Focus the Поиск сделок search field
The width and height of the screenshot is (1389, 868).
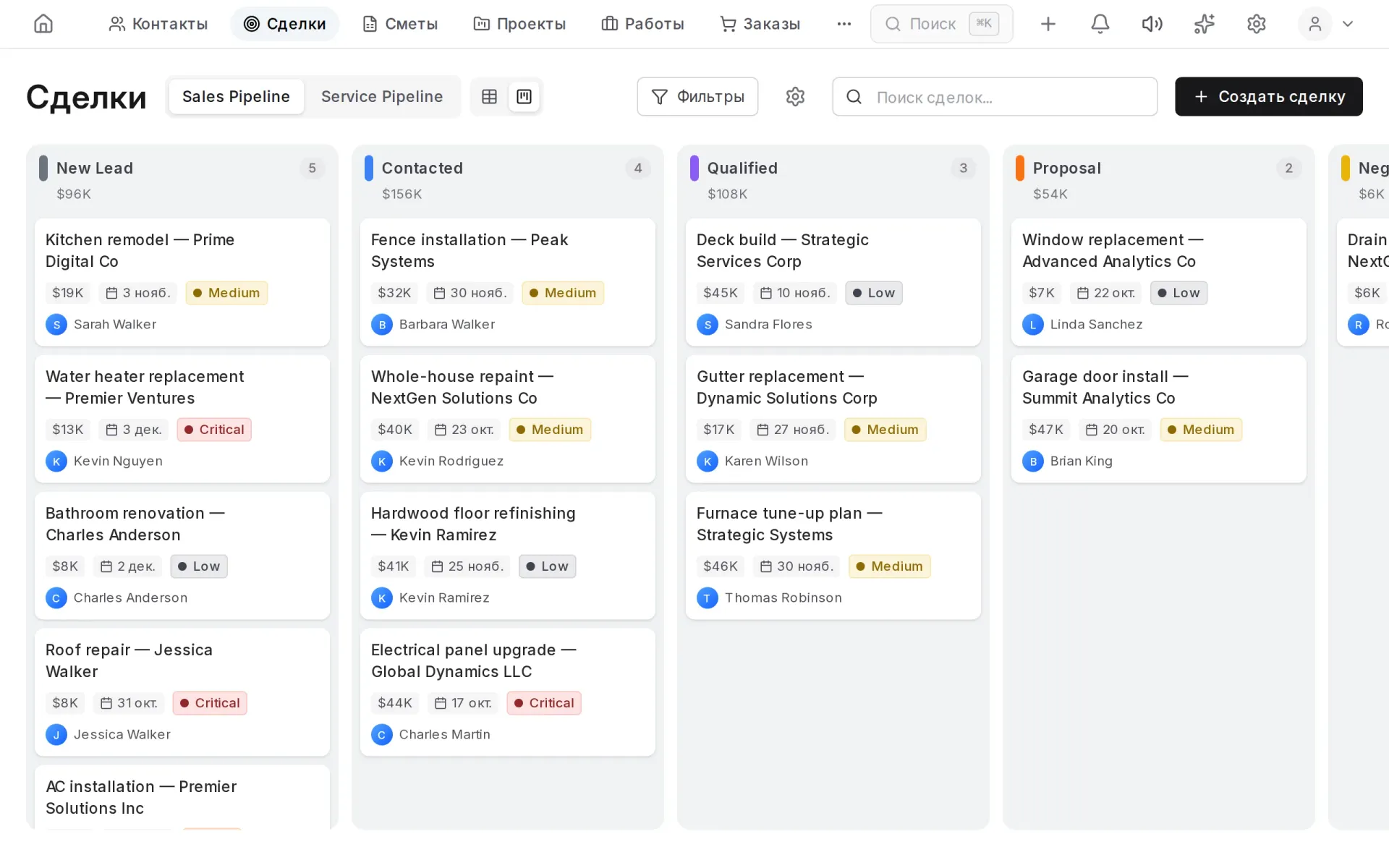click(x=995, y=96)
